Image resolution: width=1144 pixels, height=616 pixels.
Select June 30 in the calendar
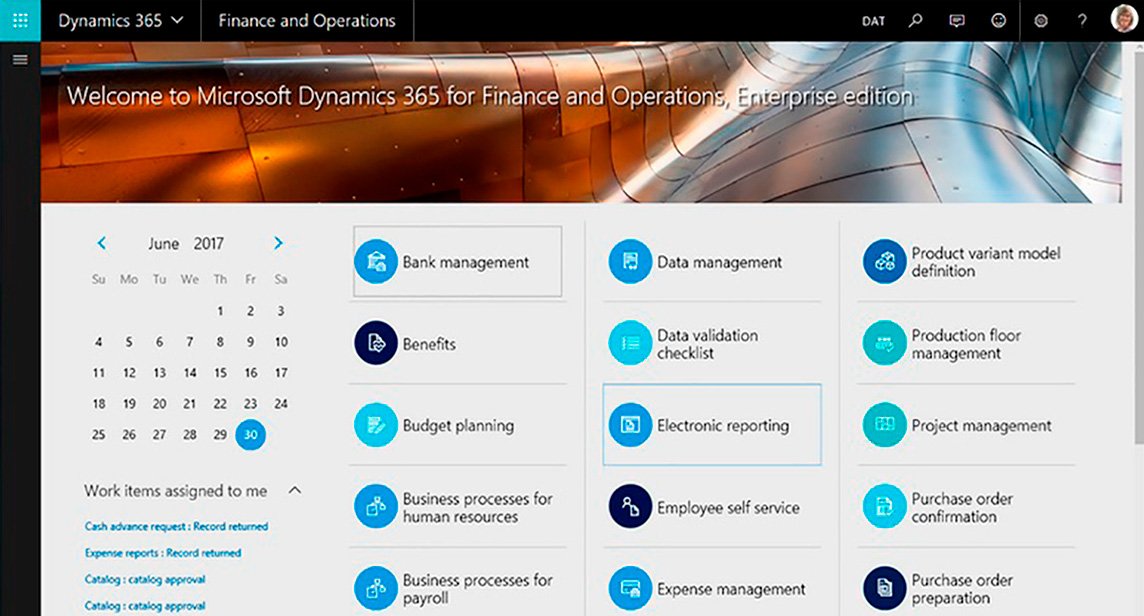[x=250, y=434]
